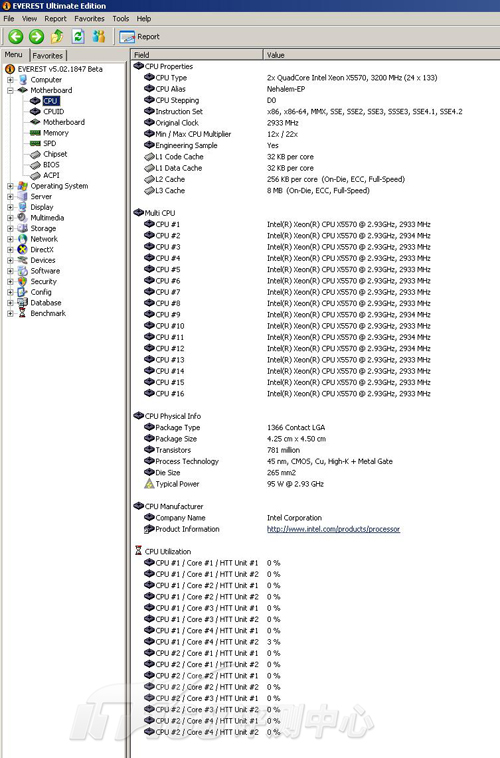Click the DirectX icon in tree
The width and height of the screenshot is (500, 758).
(22, 250)
